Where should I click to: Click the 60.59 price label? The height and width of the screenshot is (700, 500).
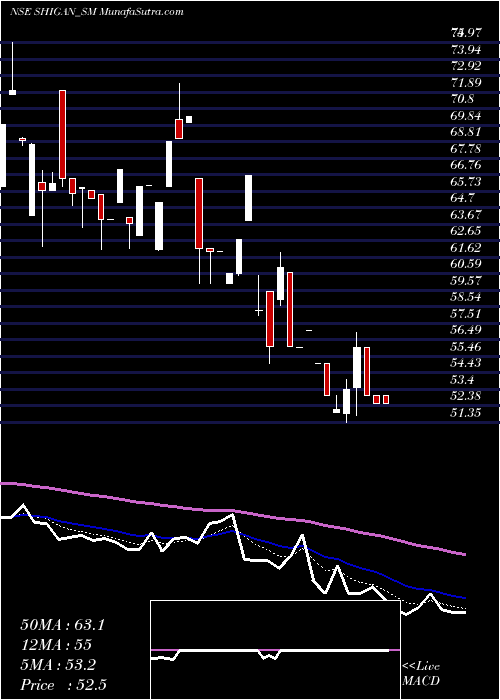pyautogui.click(x=466, y=264)
